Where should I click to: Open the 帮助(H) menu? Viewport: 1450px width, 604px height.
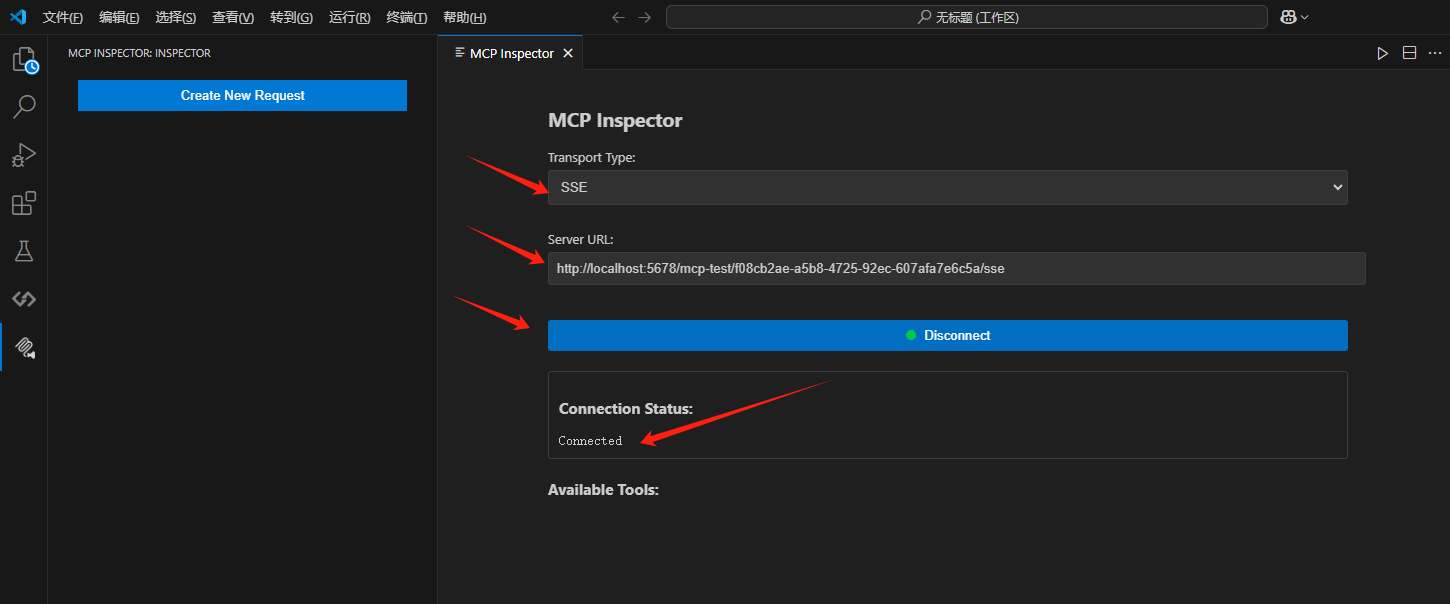[464, 17]
